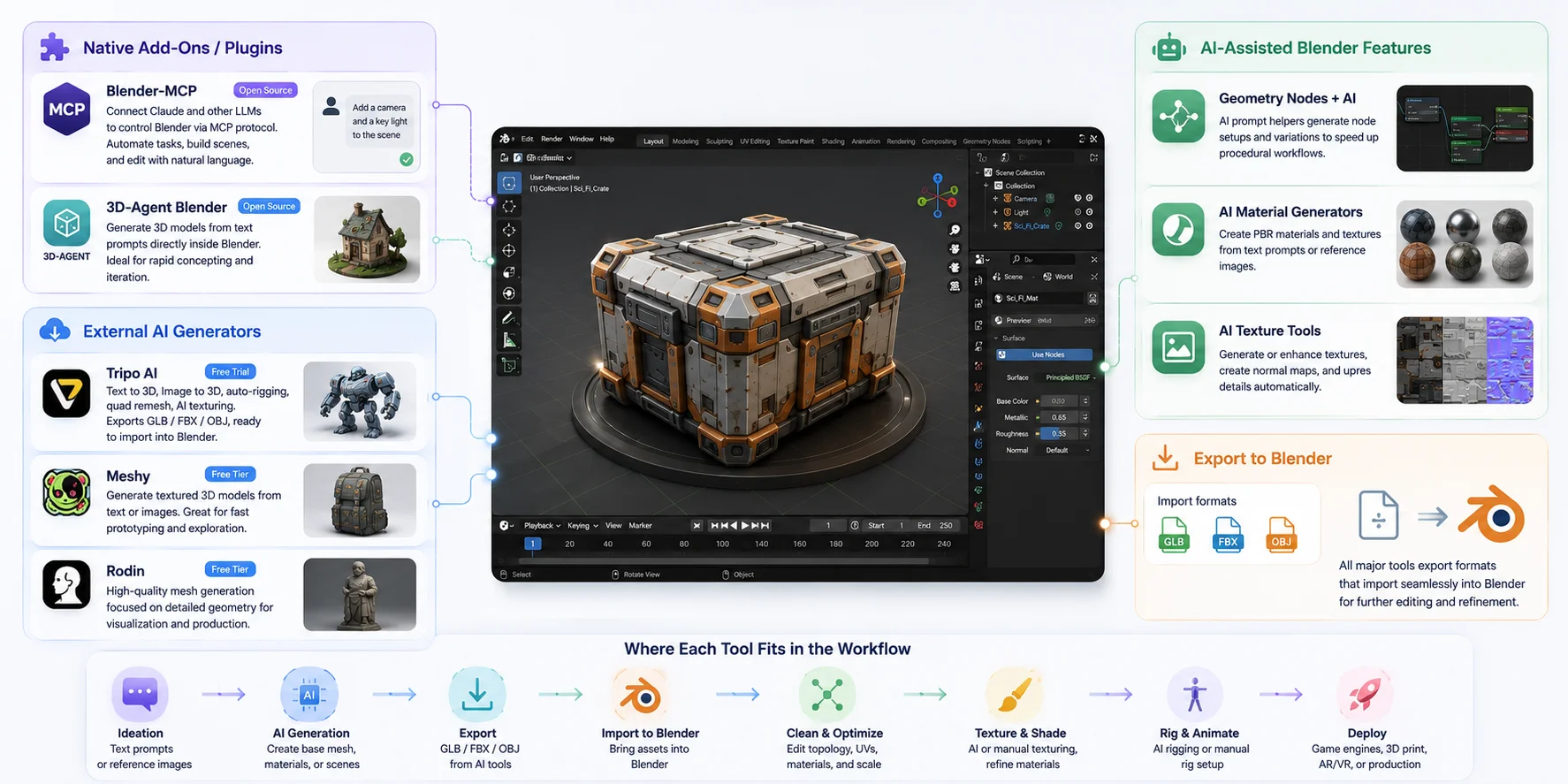Screen dimensions: 1568x784
Task: Open the Edit menu
Action: coord(527,139)
